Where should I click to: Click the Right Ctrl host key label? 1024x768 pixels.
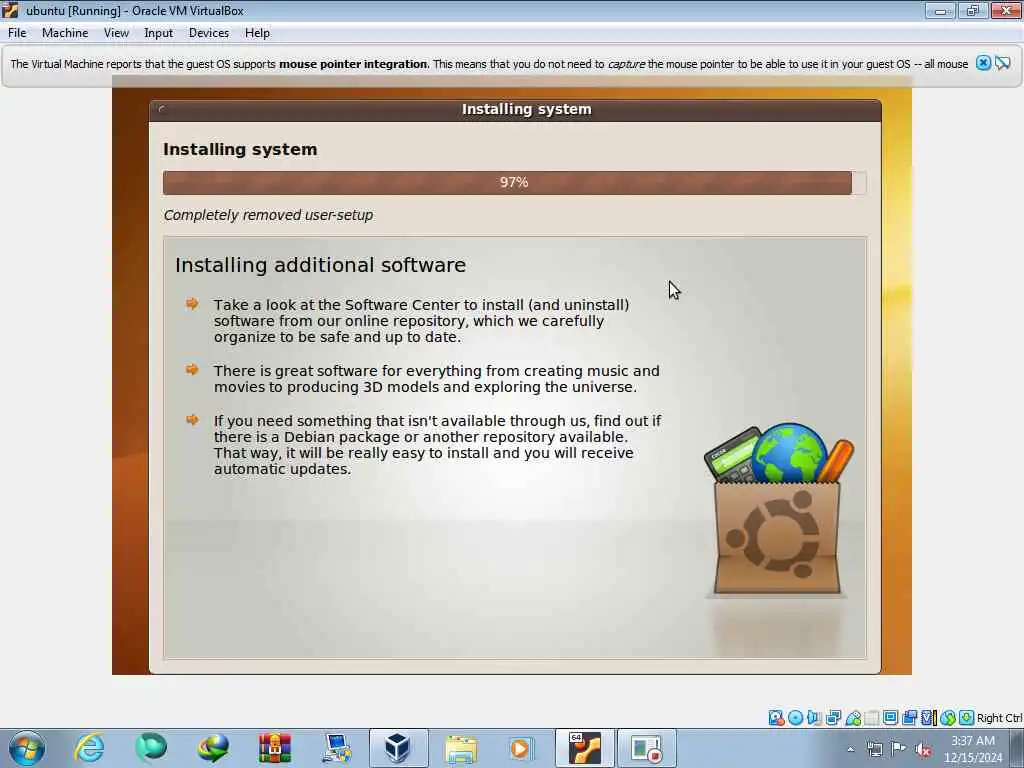[x=999, y=718]
